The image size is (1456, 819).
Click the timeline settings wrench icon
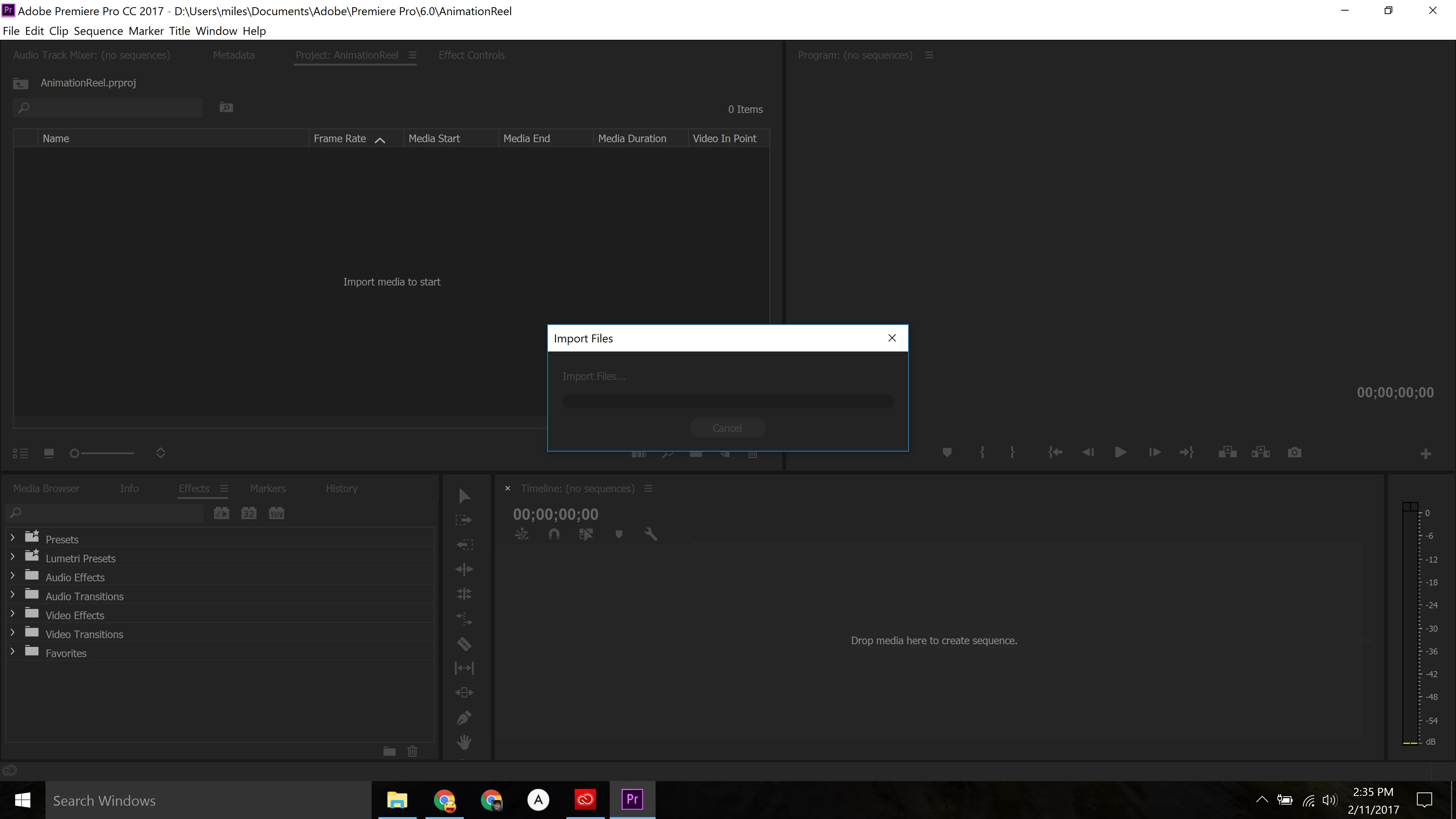point(651,534)
